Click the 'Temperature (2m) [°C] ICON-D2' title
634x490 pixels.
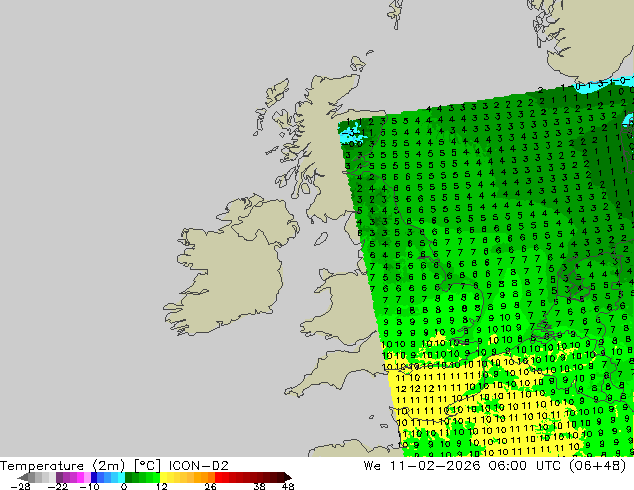pos(114,466)
